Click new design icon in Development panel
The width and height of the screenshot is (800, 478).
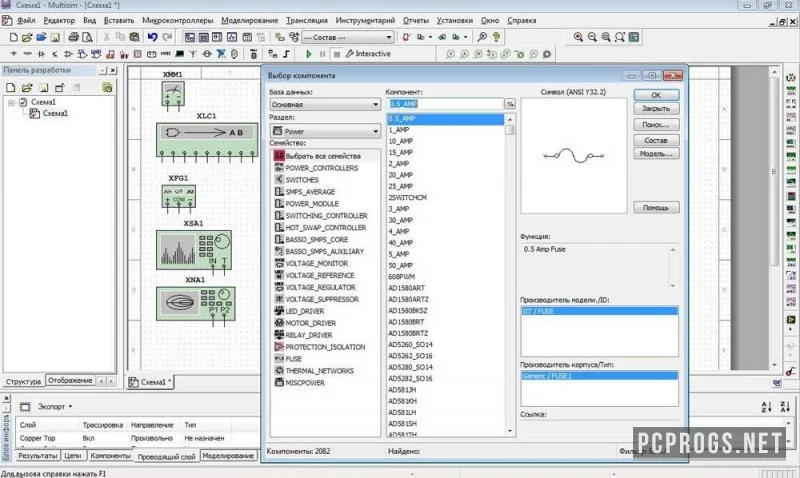click(10, 88)
